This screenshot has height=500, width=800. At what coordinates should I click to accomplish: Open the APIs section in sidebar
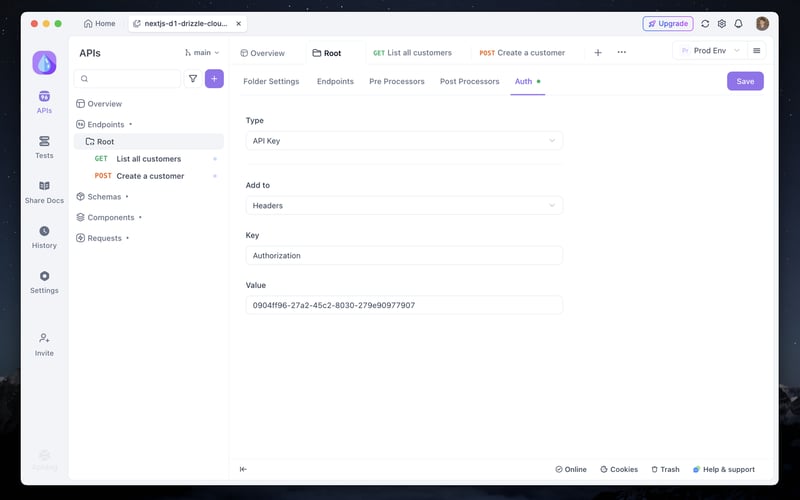(44, 102)
